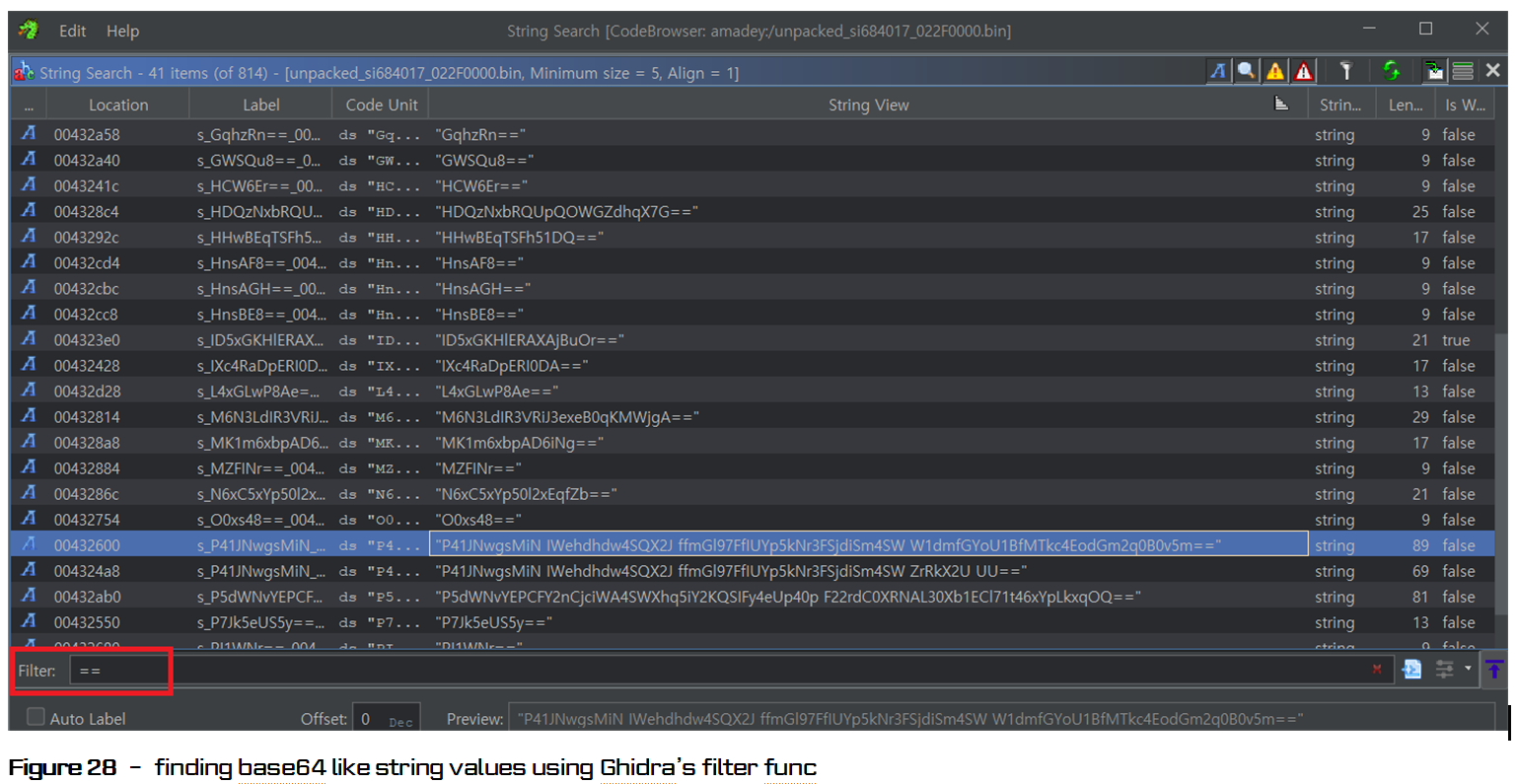1517x784 pixels.
Task: Click the Preview text field
Action: tap(1002, 719)
